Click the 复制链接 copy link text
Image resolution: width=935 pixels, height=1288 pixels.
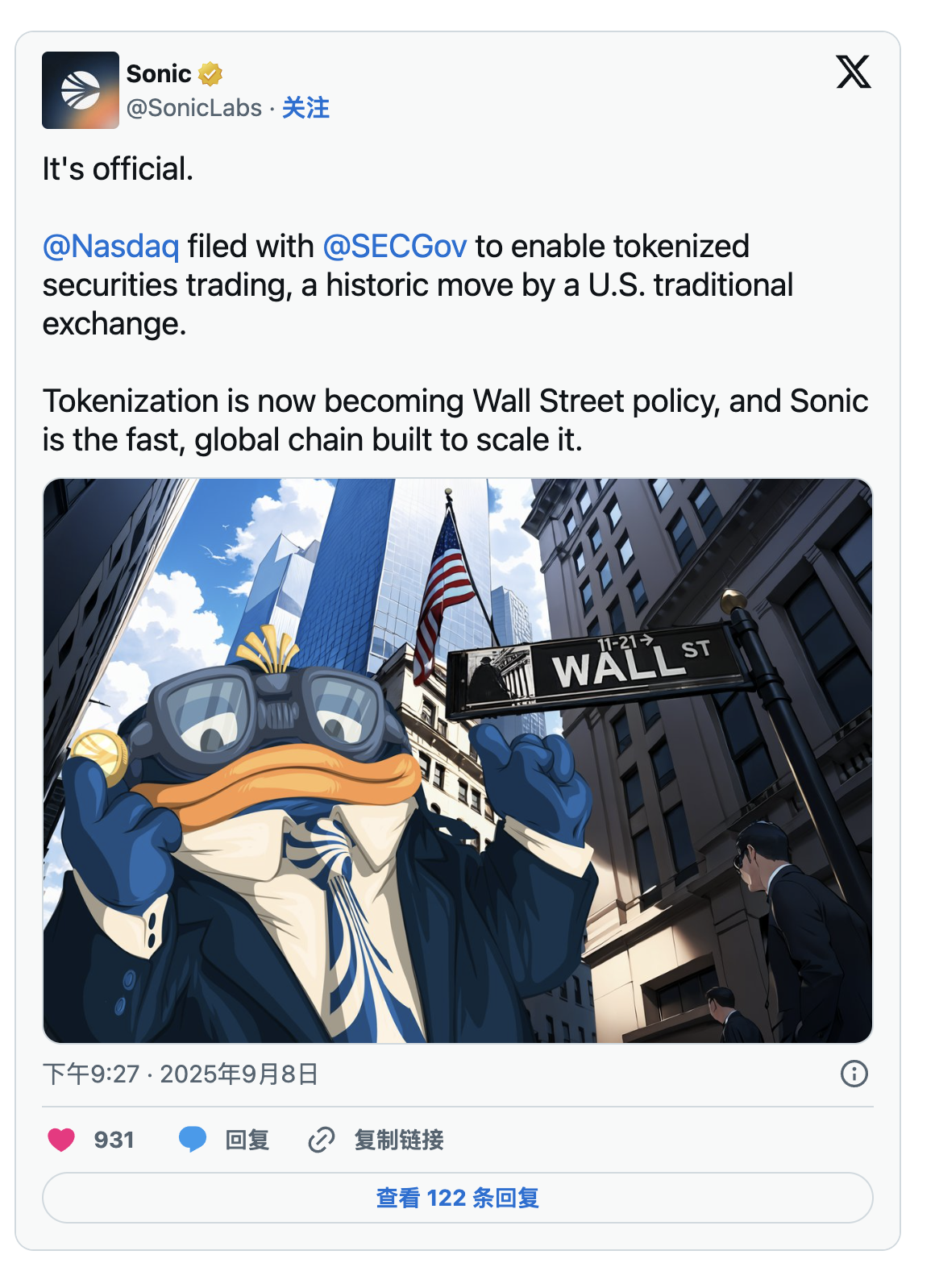click(399, 1140)
